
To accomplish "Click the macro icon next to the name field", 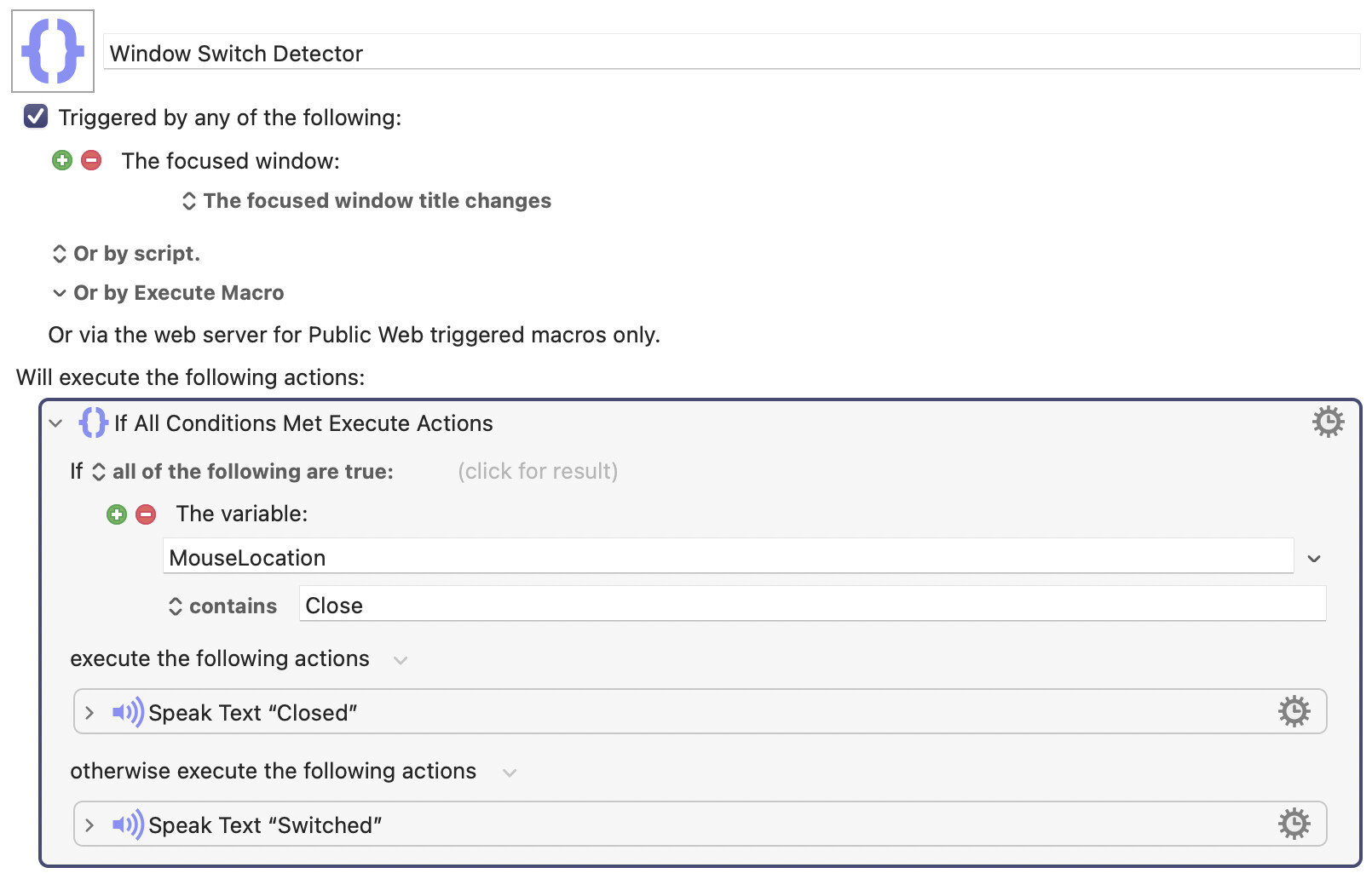I will (53, 51).
